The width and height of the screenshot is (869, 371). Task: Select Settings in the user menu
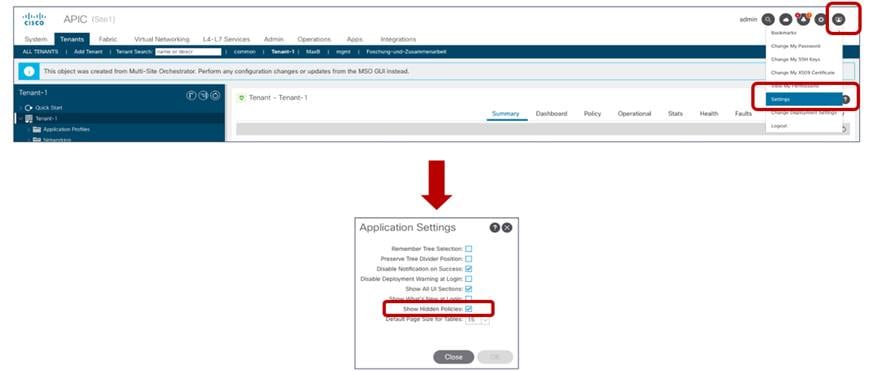[804, 99]
